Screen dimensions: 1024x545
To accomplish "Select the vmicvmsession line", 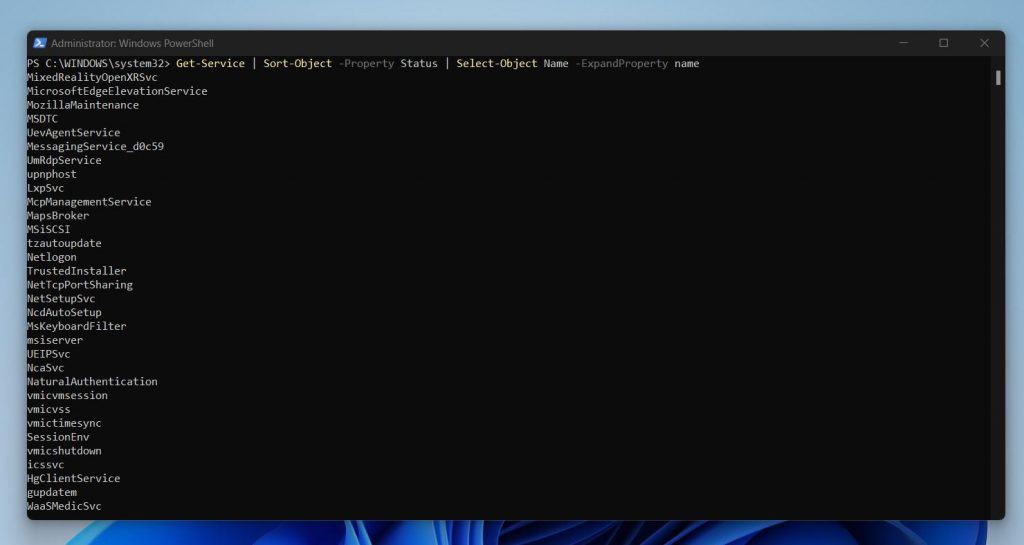I will (x=67, y=396).
